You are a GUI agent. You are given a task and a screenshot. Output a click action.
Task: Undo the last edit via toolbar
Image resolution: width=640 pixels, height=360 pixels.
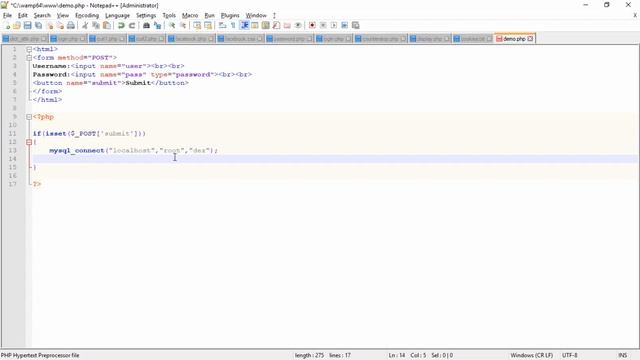[121, 25]
